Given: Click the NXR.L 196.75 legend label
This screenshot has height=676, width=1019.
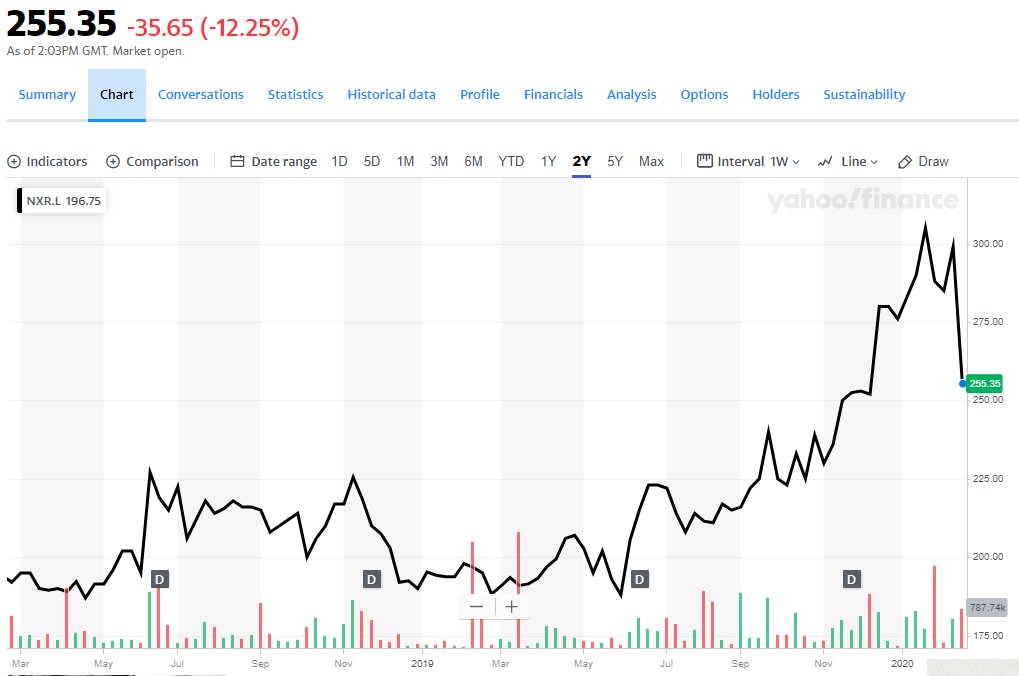Looking at the screenshot, I should [x=63, y=201].
